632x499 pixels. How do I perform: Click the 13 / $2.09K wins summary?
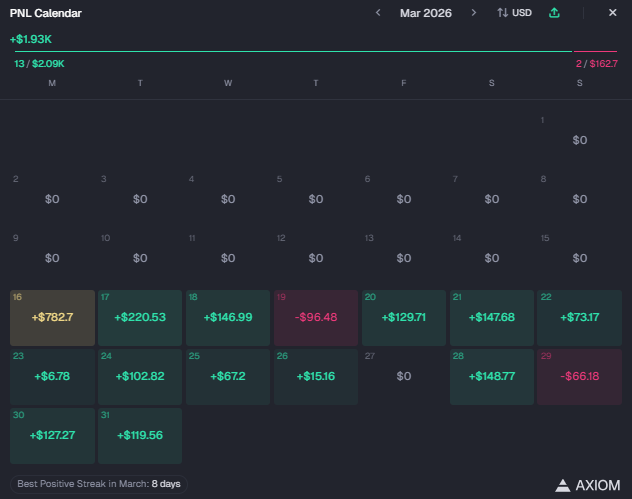[x=39, y=64]
